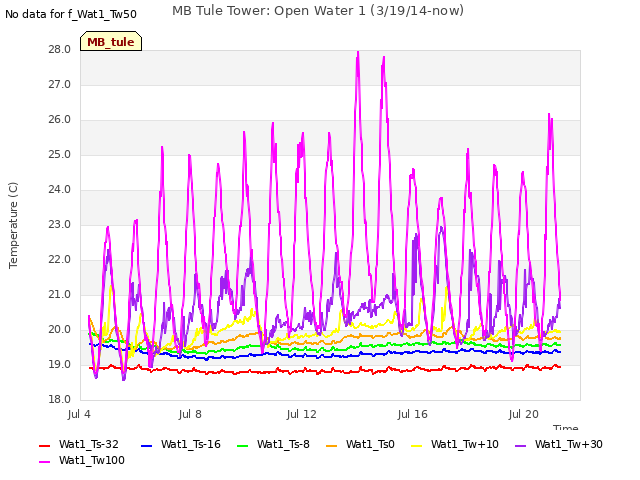Click the orange Wat1_Ts0 legend swatch

tap(331, 446)
